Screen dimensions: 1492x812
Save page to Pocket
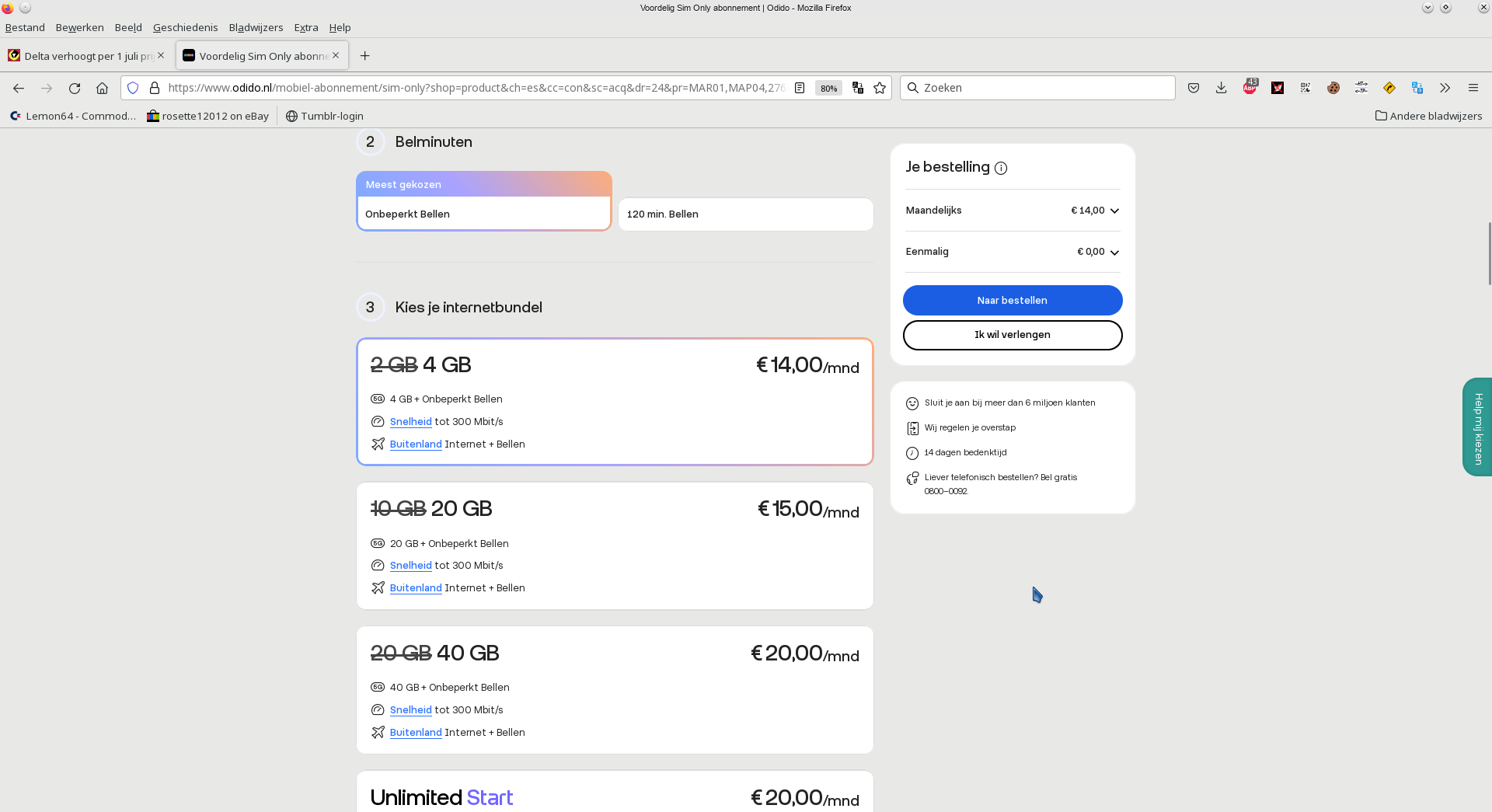pos(1194,88)
